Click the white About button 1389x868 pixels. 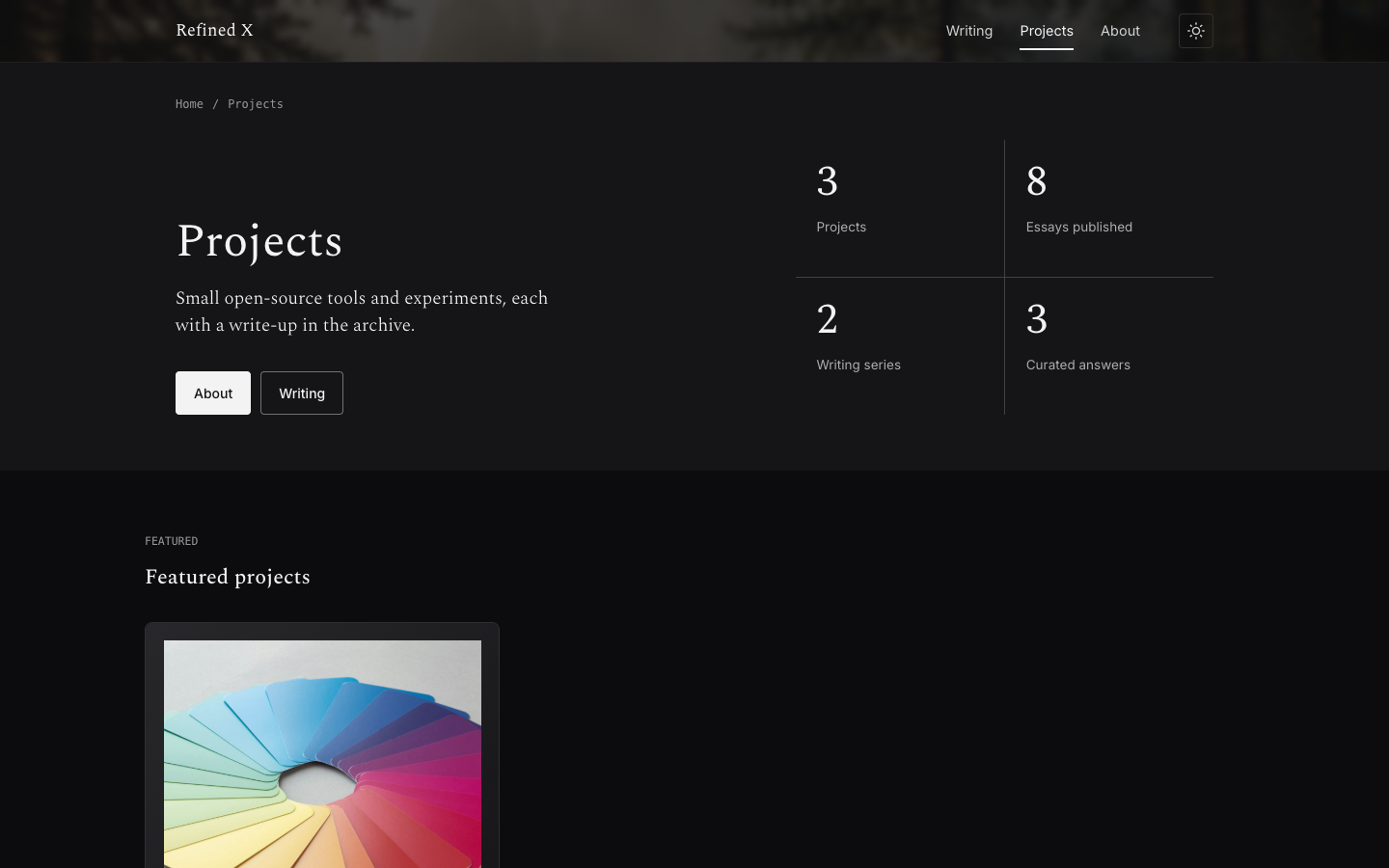(213, 393)
